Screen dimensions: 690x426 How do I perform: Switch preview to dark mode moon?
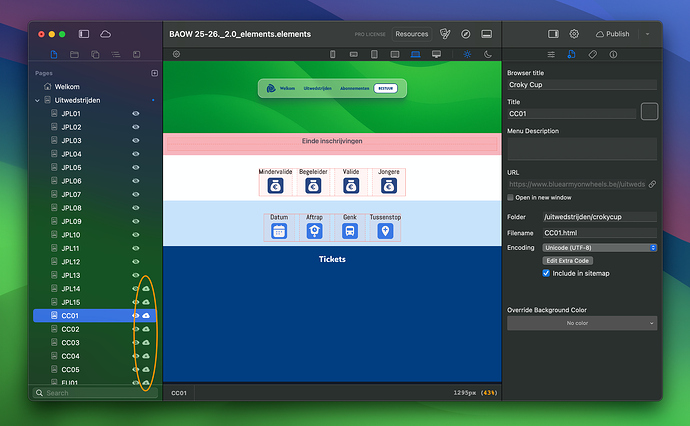[x=488, y=54]
